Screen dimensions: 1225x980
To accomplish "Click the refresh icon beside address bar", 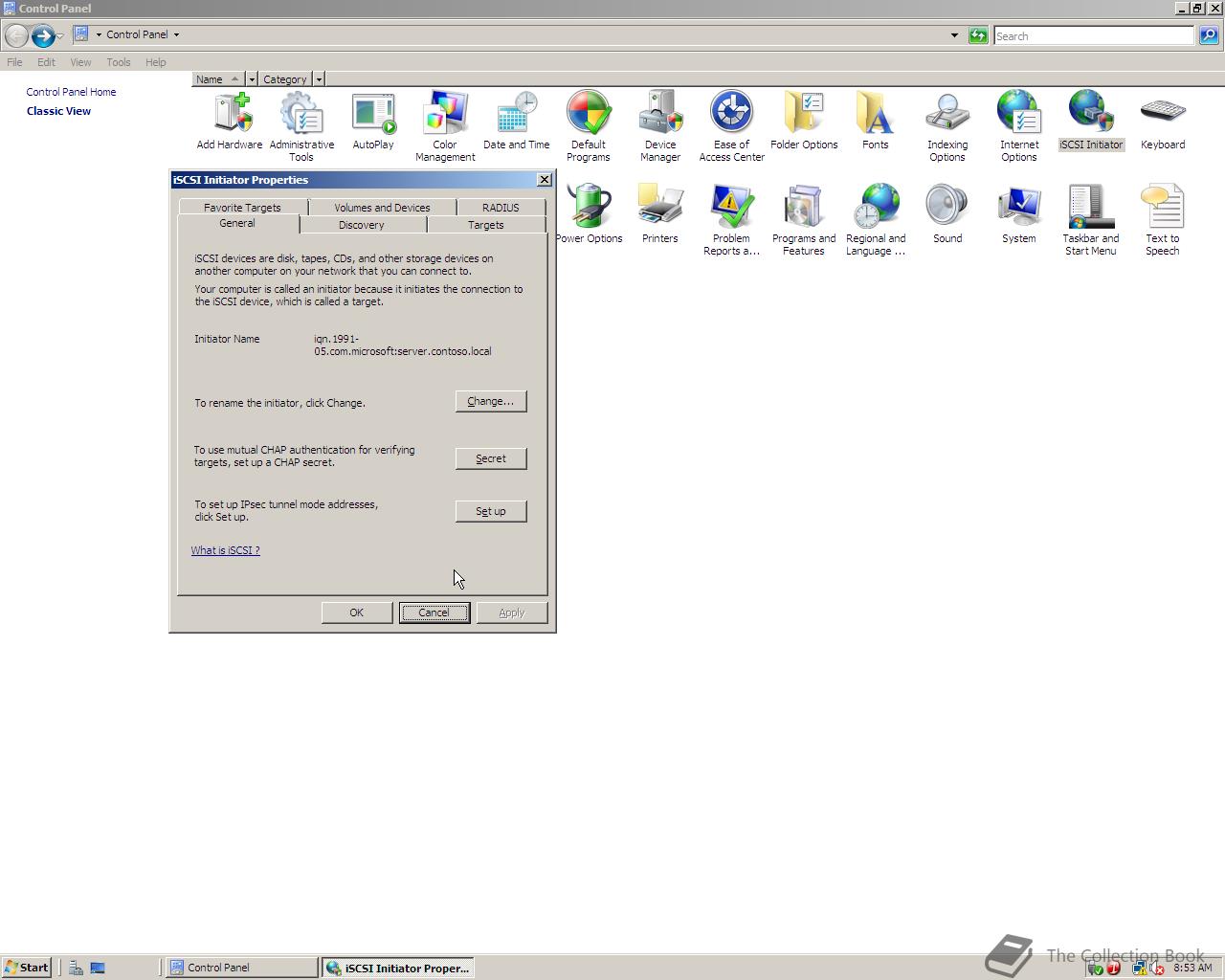I will coord(978,35).
